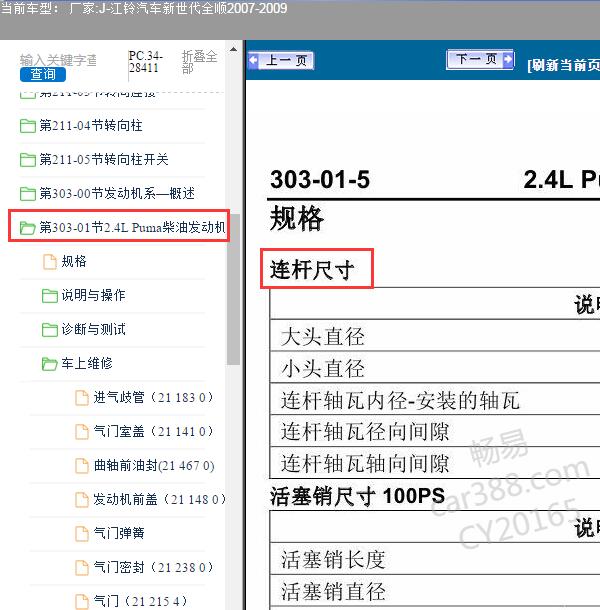Select 连杆轴瓦轴向间隙 table row
This screenshot has height=610, width=600.
[x=435, y=463]
